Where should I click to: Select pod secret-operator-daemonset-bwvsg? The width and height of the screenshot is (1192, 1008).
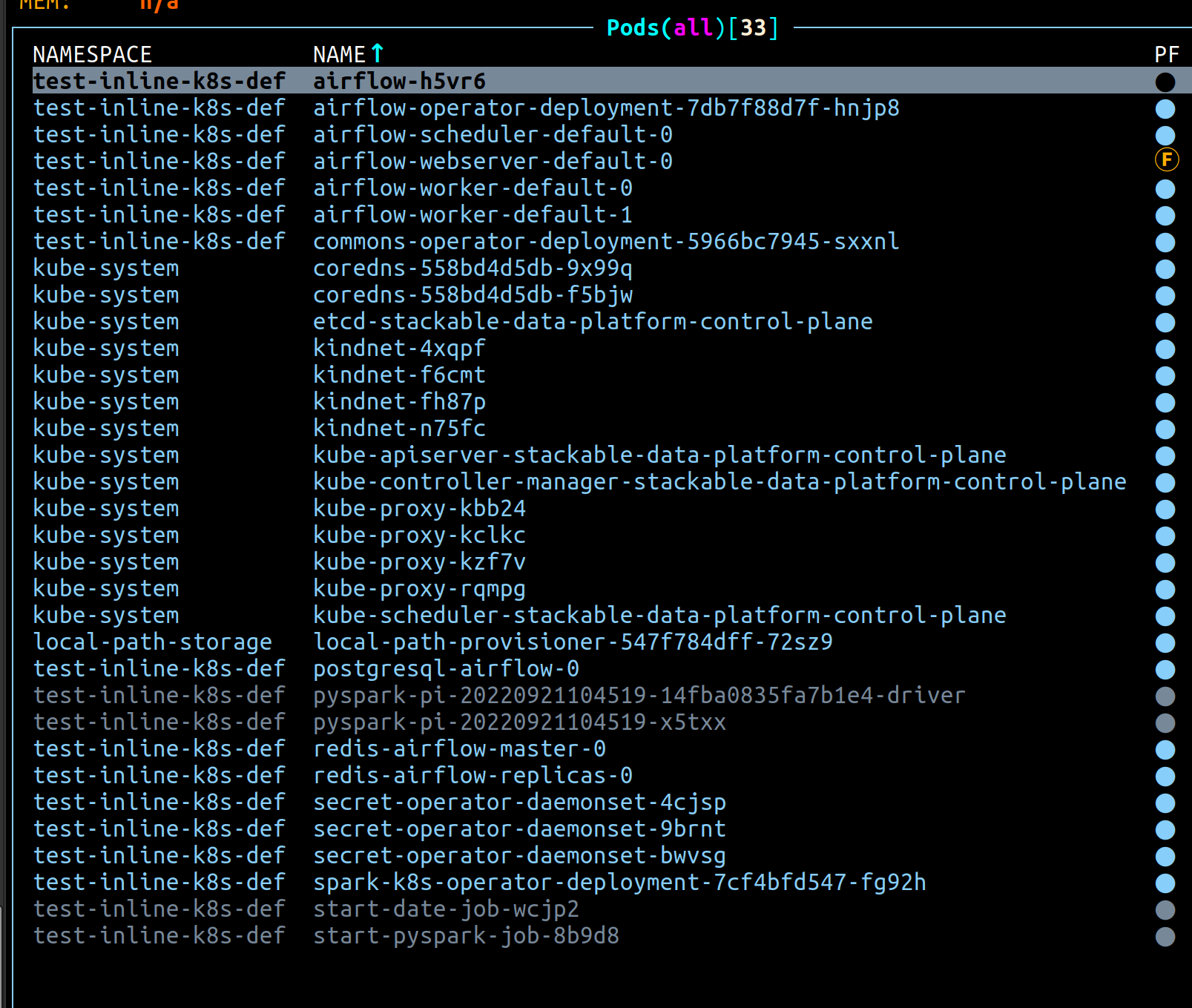click(x=519, y=856)
